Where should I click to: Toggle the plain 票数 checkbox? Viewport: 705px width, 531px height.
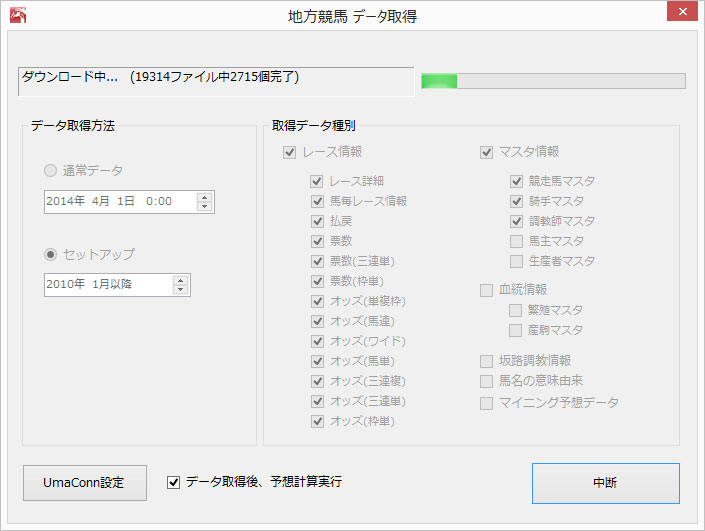click(x=317, y=241)
